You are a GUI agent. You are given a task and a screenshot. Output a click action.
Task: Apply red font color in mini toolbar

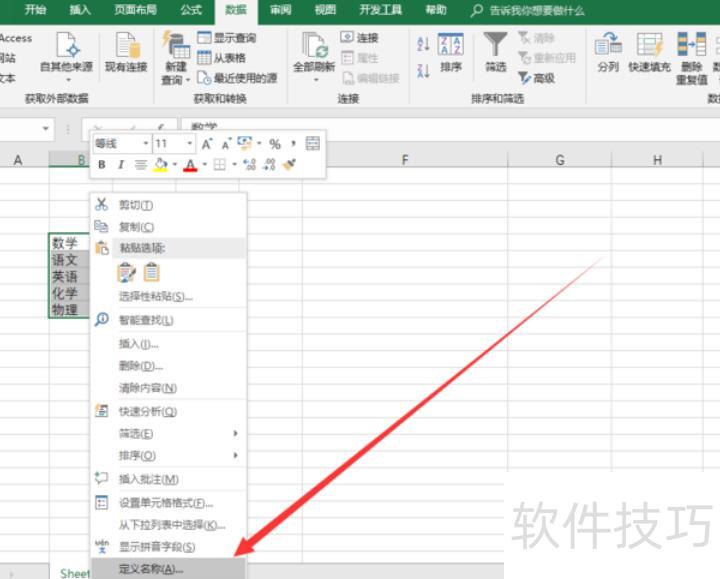191,164
